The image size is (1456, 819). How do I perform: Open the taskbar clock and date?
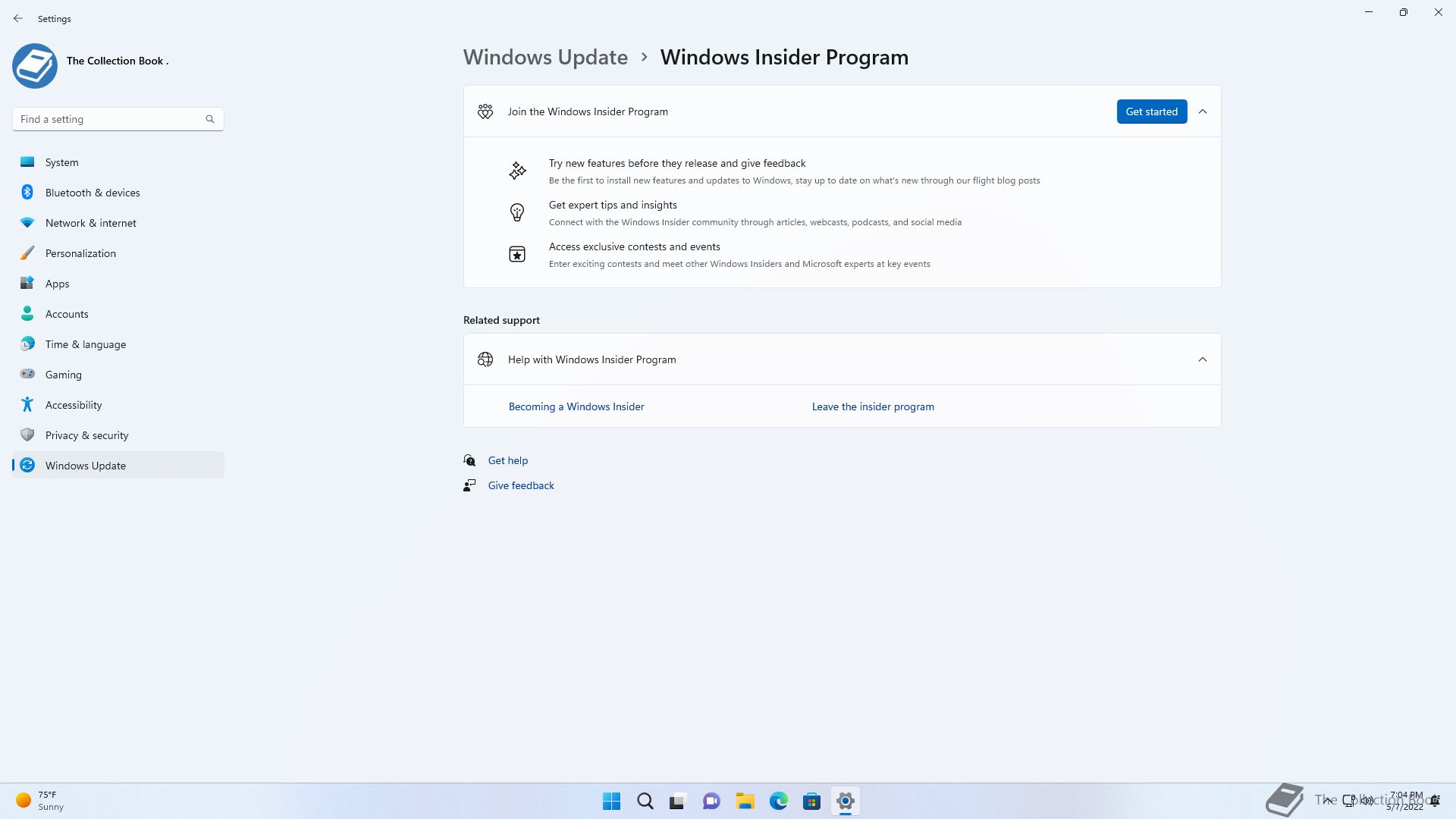pyautogui.click(x=1405, y=801)
